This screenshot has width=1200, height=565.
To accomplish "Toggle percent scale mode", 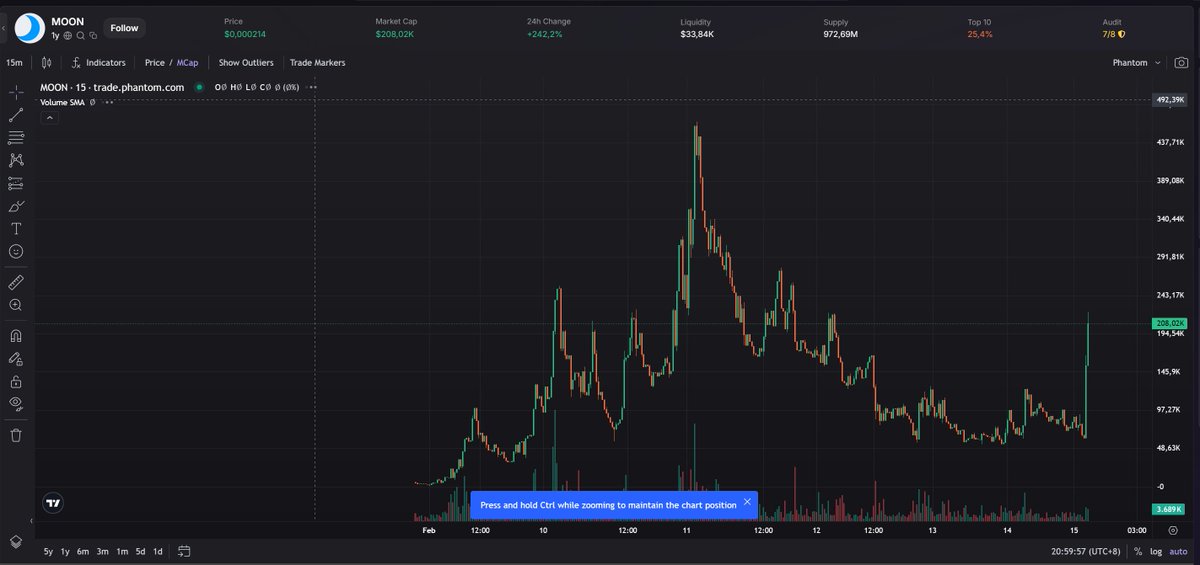I will point(1138,551).
